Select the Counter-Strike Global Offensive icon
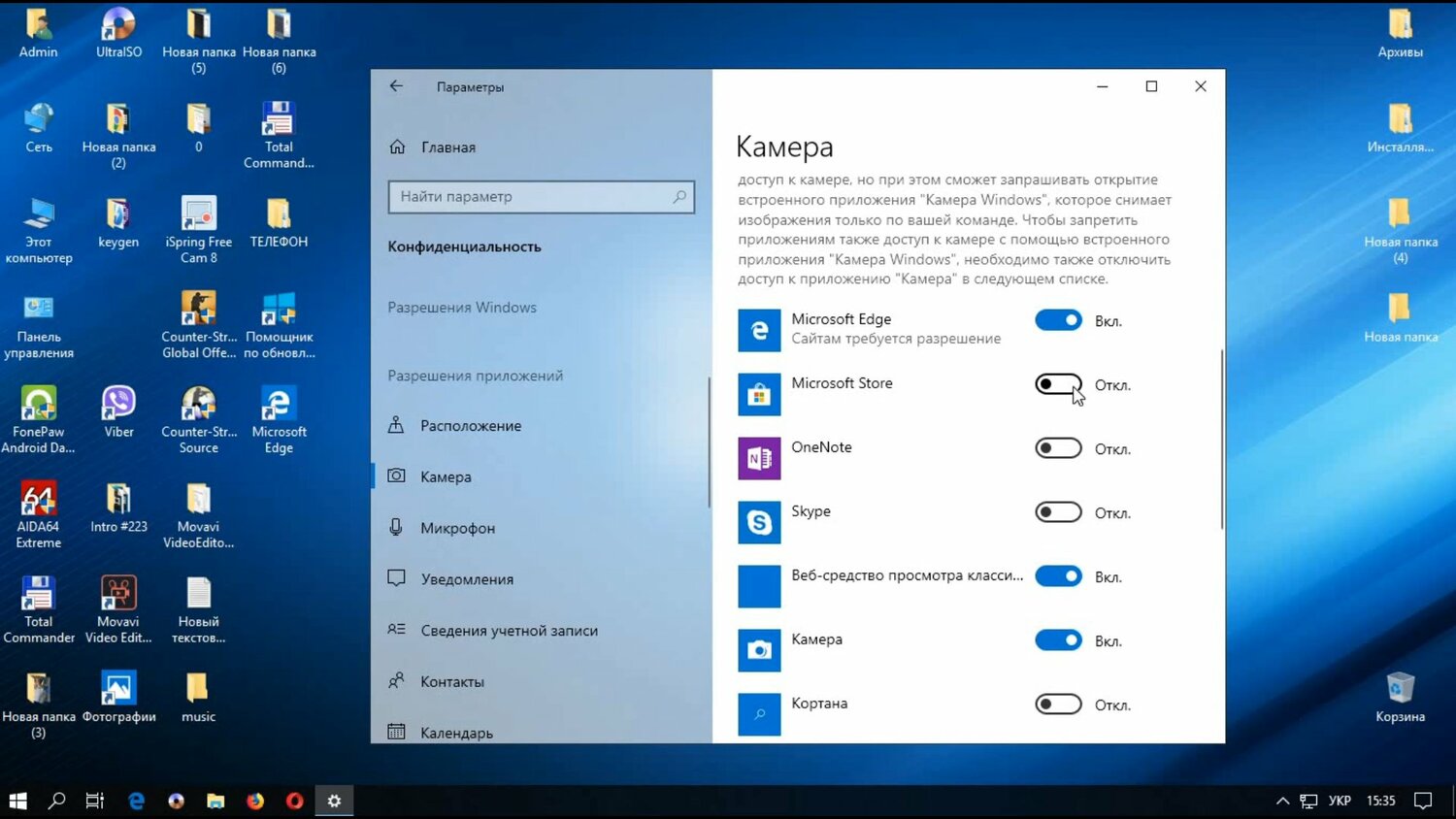Screen dimensions: 1456x819 click(198, 325)
